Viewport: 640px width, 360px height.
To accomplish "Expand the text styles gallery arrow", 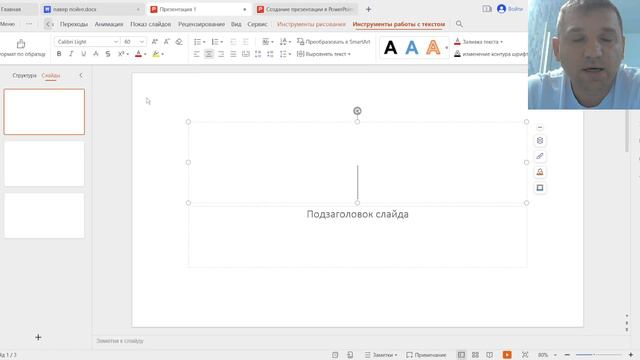I will click(447, 48).
